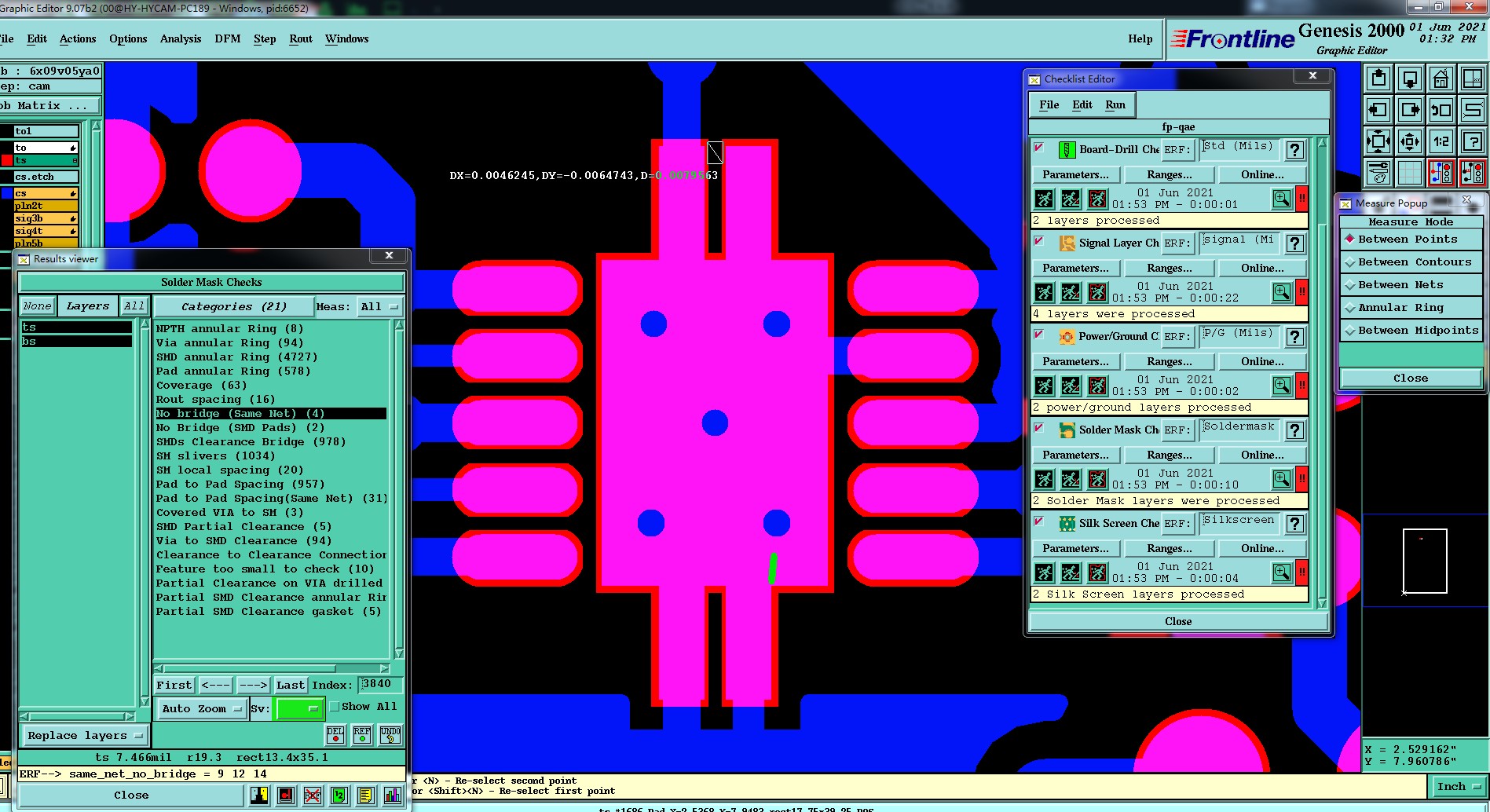Open the Inch units dropdown
This screenshot has width=1490, height=812.
click(x=1458, y=787)
